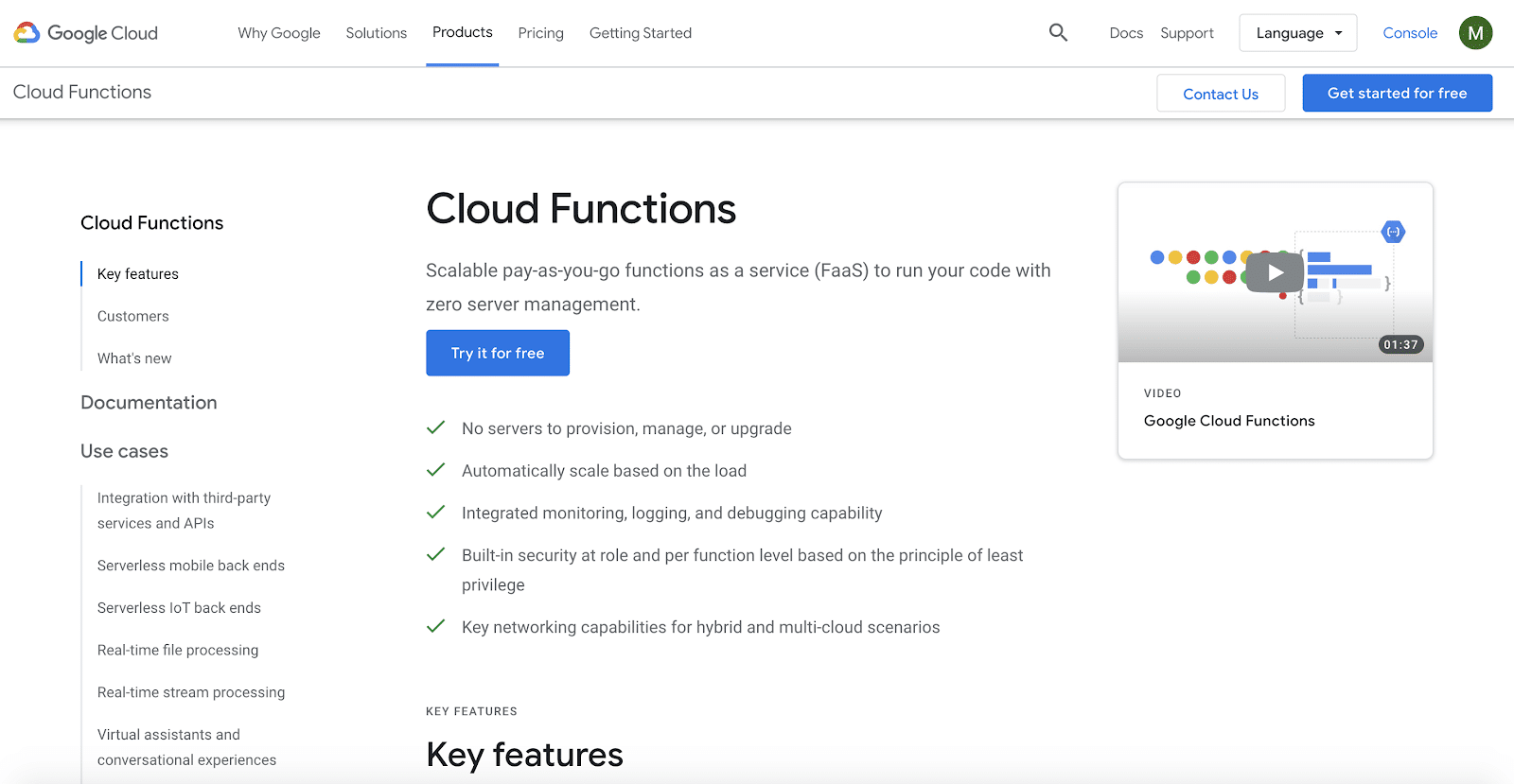Select Serverless mobile back ends
1514x784 pixels.
[x=191, y=566]
